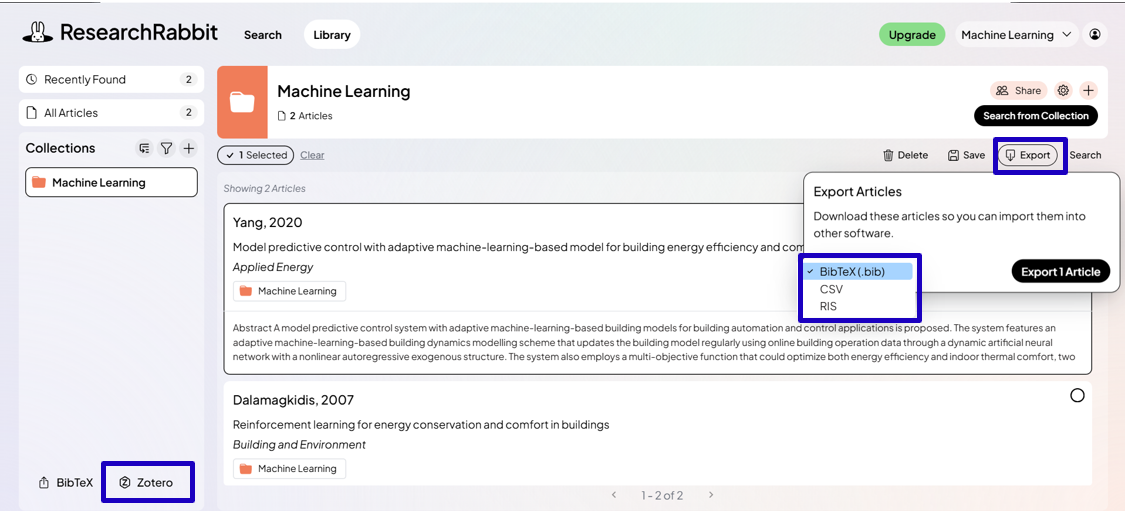This screenshot has height=511, width=1129.
Task: Open All Articles list
Action: point(111,113)
